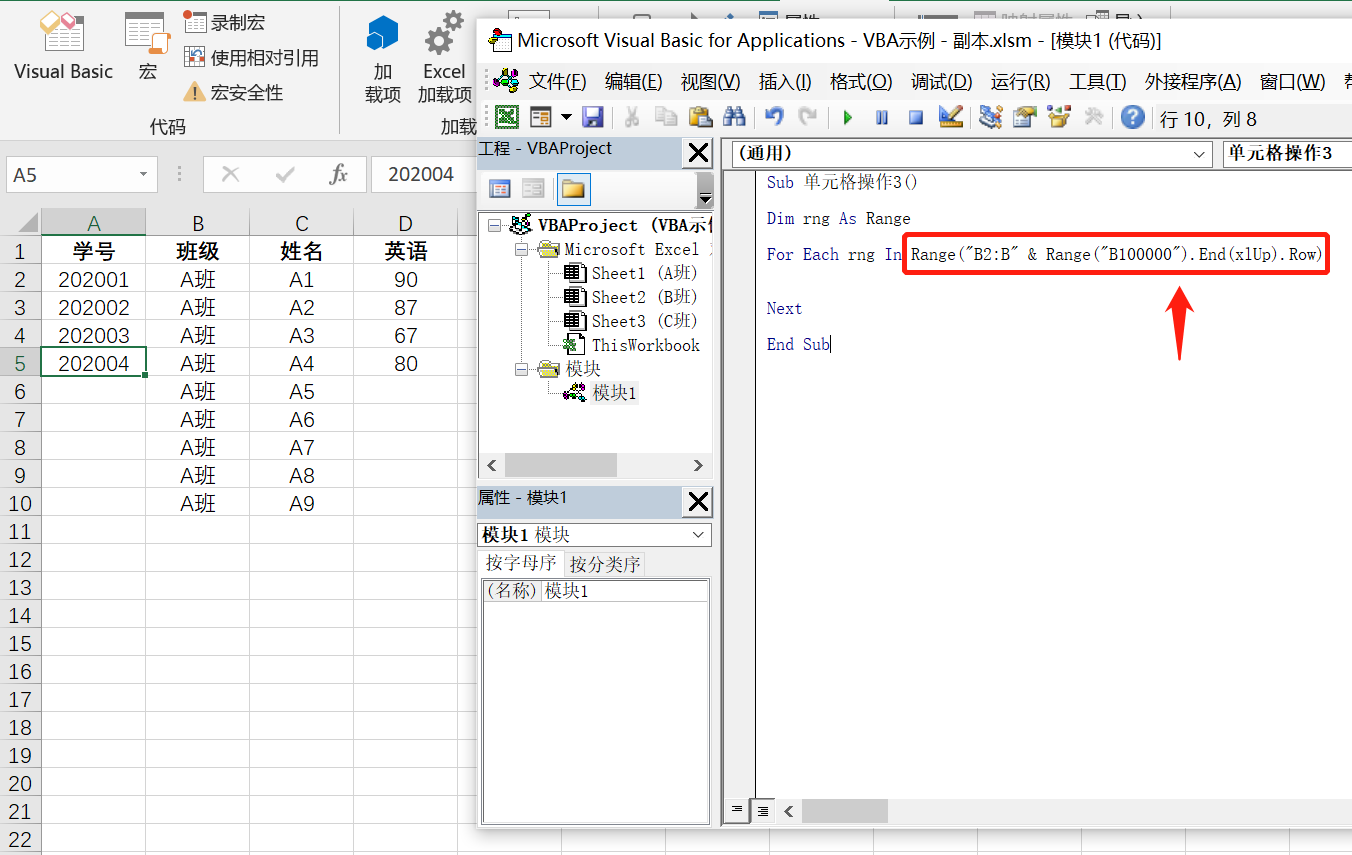Save the VBA project with the floppy icon
The width and height of the screenshot is (1352, 855).
coord(593,117)
